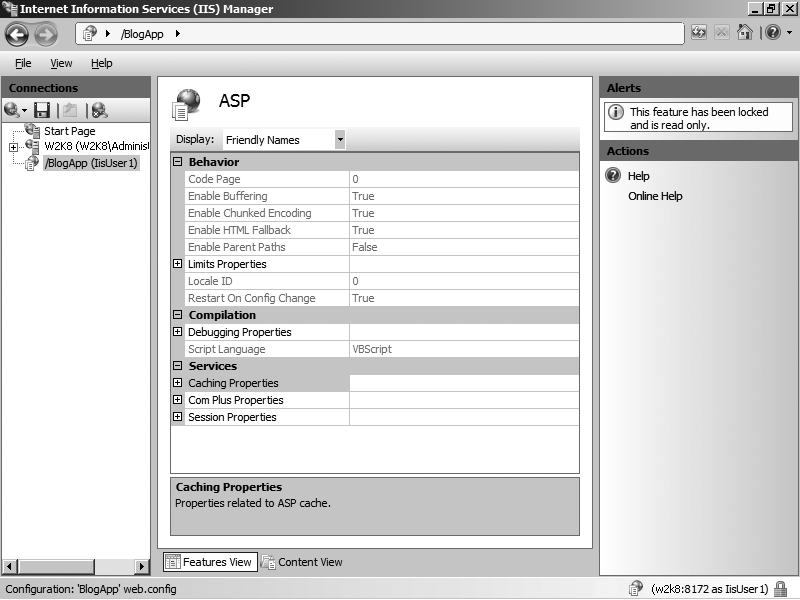
Task: Open Online Help link
Action: pyautogui.click(x=655, y=196)
